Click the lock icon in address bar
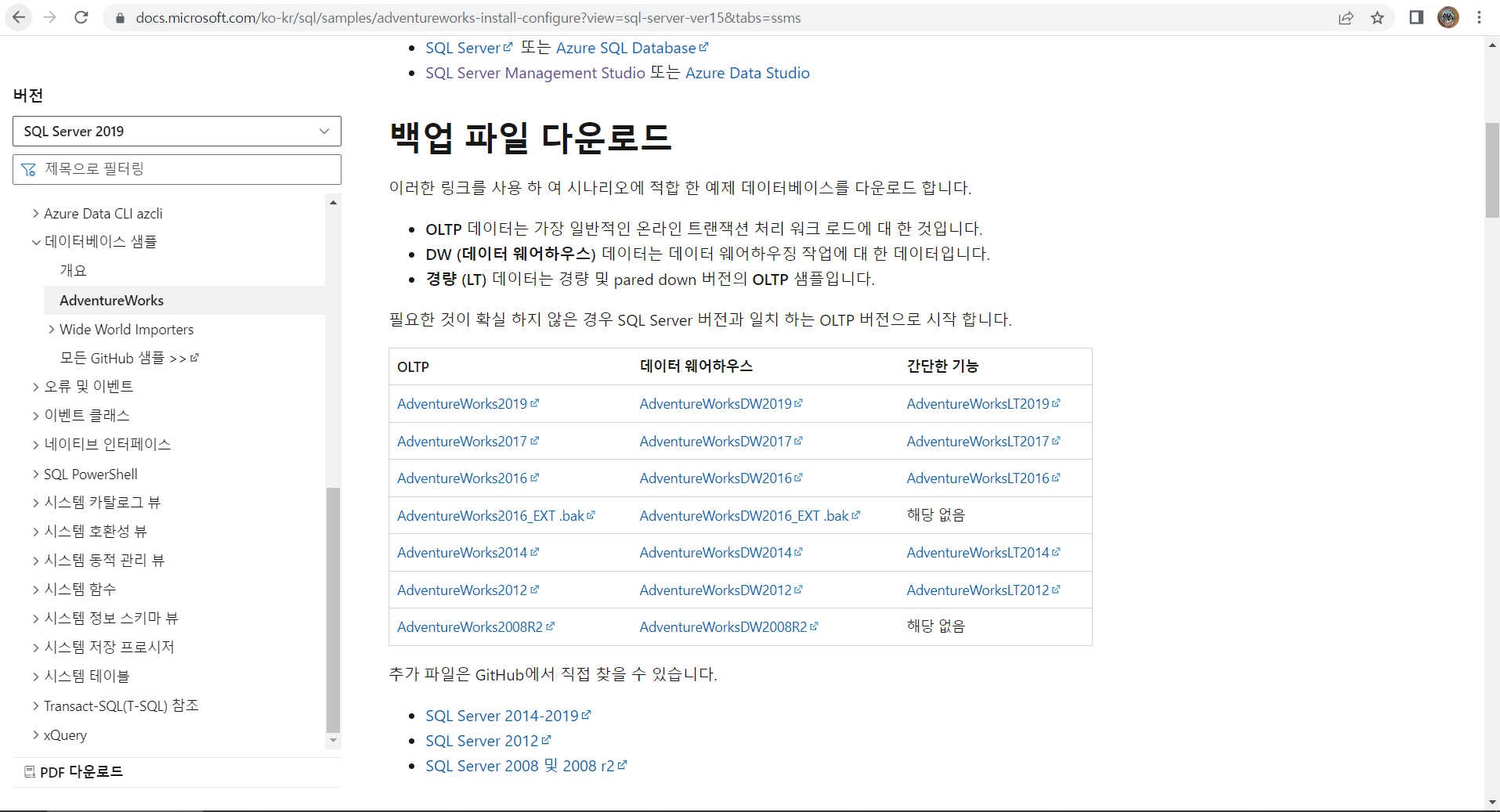Screen dimensions: 1500x812 coord(120,18)
